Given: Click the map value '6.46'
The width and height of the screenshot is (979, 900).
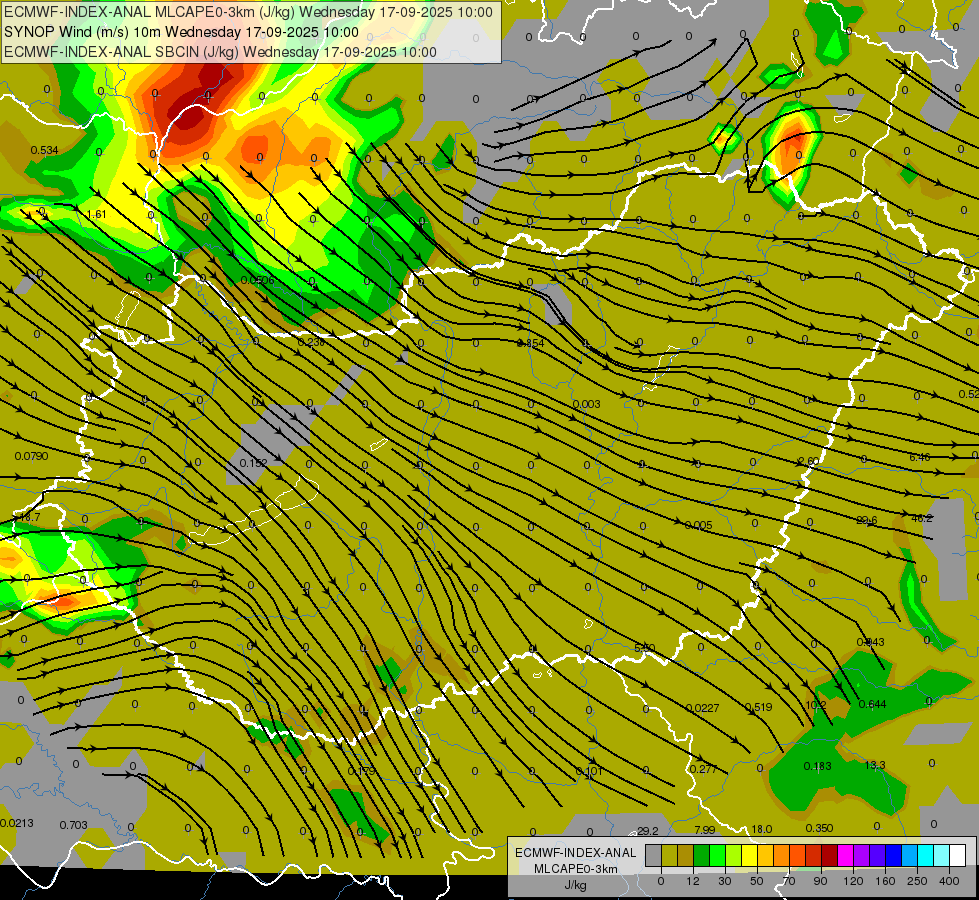Looking at the screenshot, I should click(920, 457).
